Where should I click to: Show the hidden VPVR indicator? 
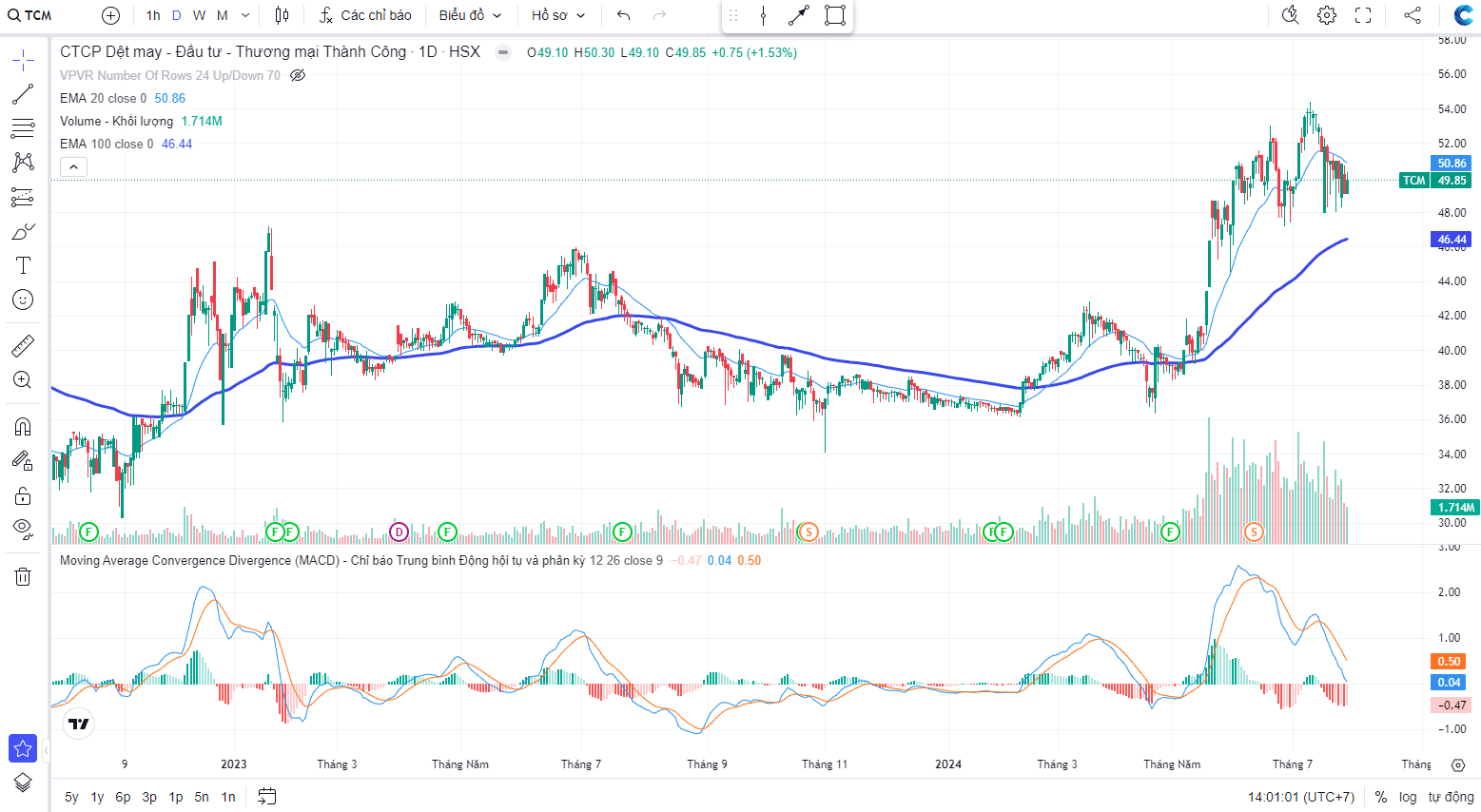tap(298, 75)
